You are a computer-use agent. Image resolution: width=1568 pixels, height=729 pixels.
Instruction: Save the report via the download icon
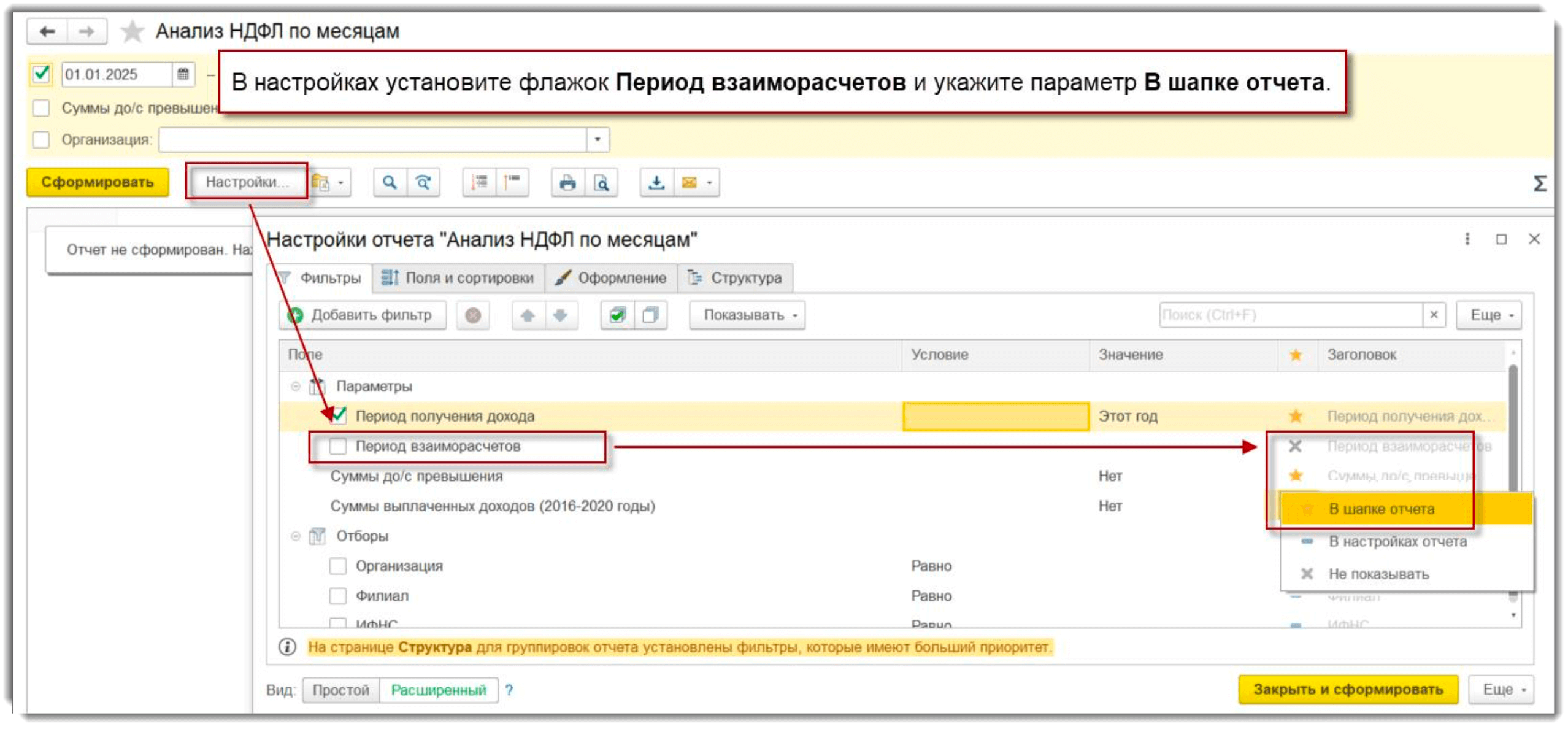click(655, 182)
